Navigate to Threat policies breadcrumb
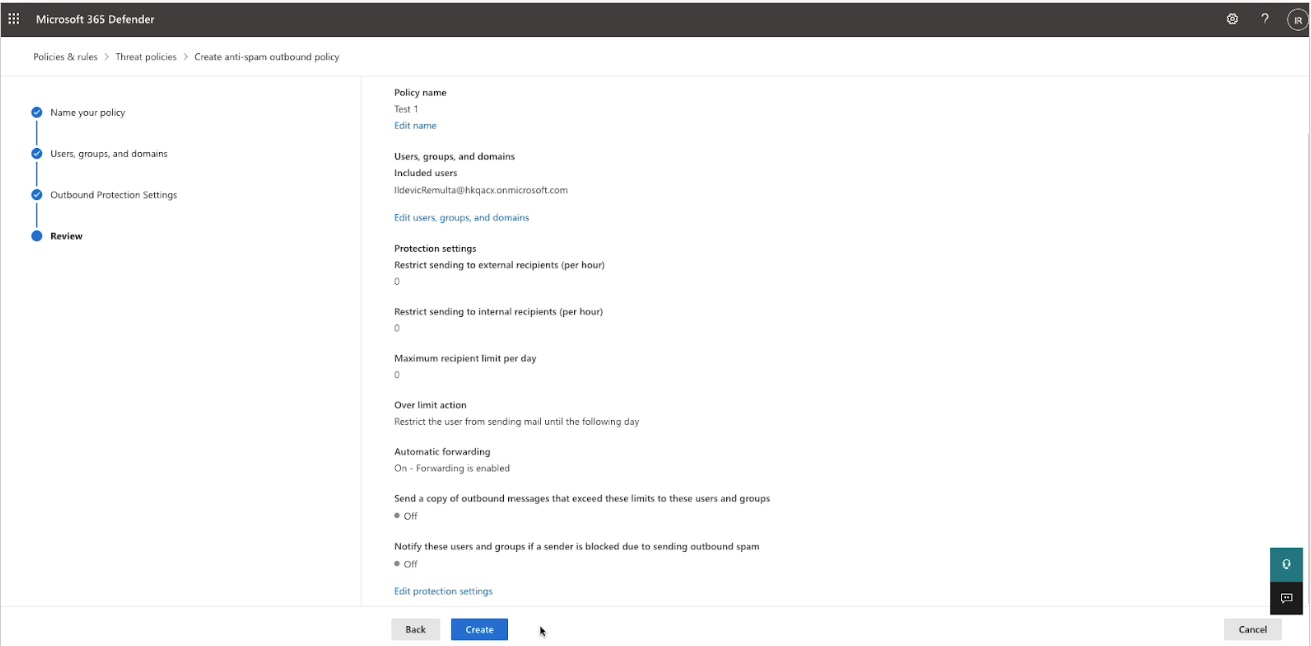The height and width of the screenshot is (646, 1311). point(146,57)
